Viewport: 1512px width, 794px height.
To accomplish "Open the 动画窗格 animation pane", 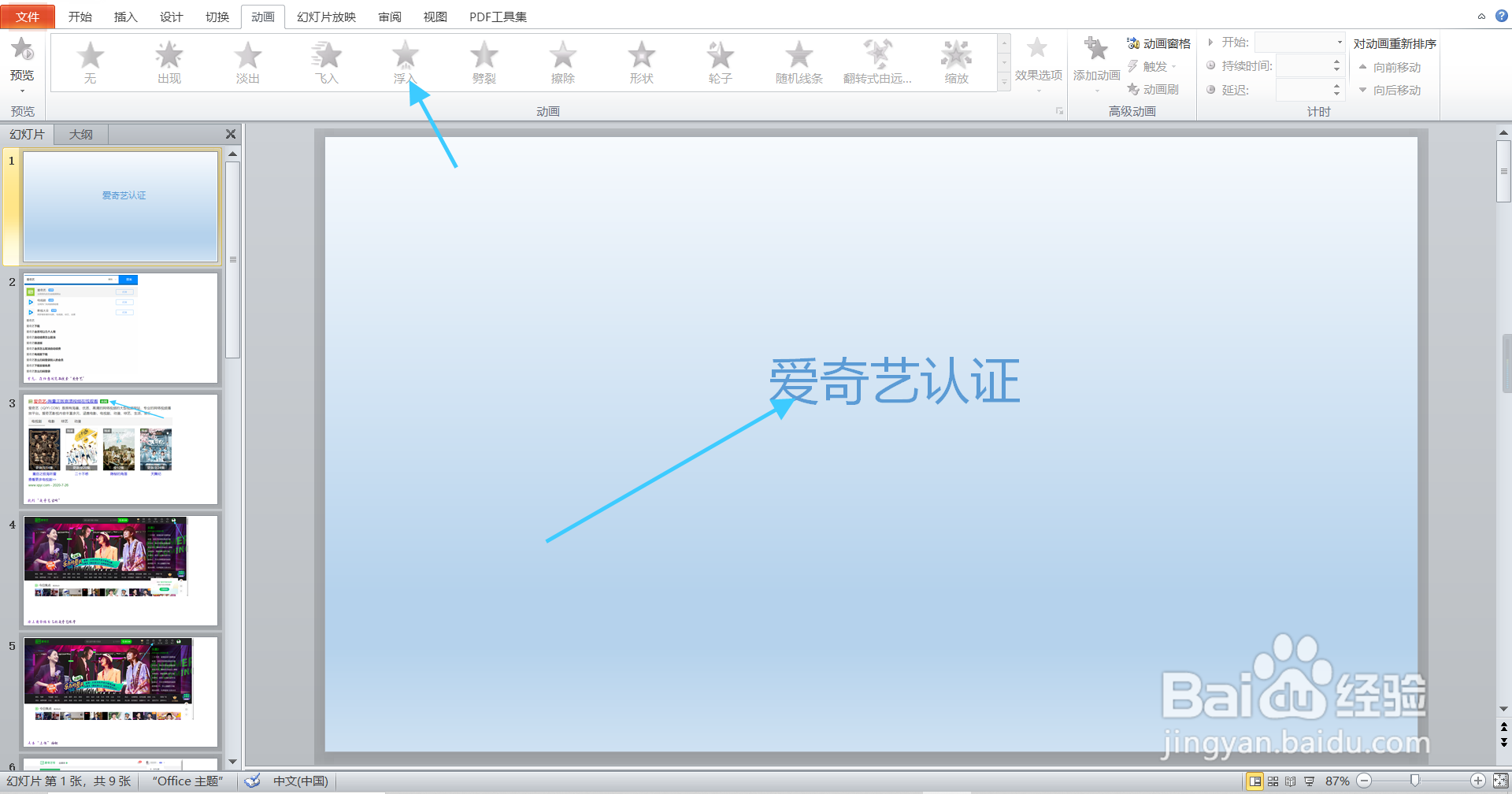I will [x=1158, y=44].
